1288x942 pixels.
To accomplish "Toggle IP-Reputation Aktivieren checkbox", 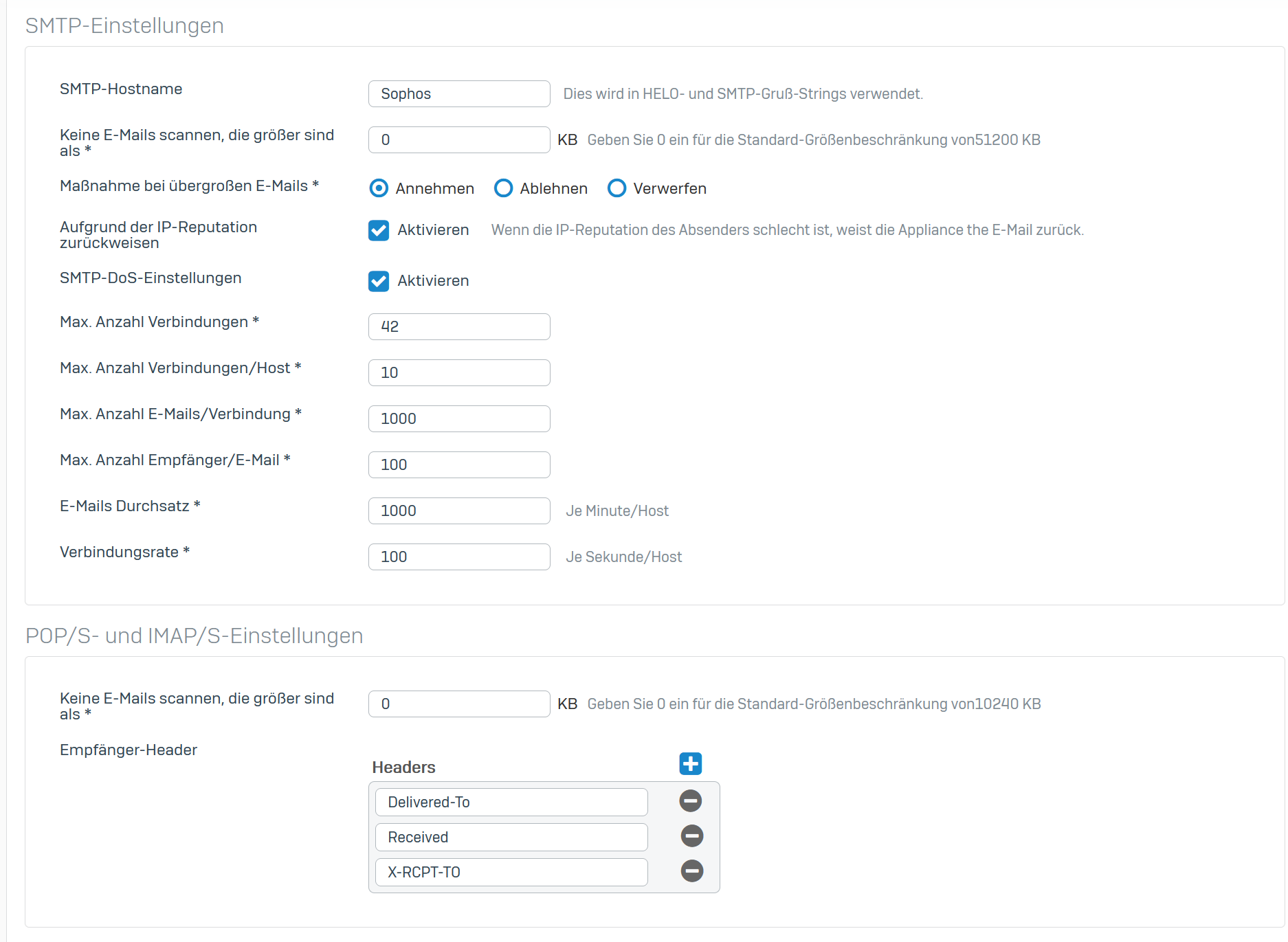I will pos(379,230).
